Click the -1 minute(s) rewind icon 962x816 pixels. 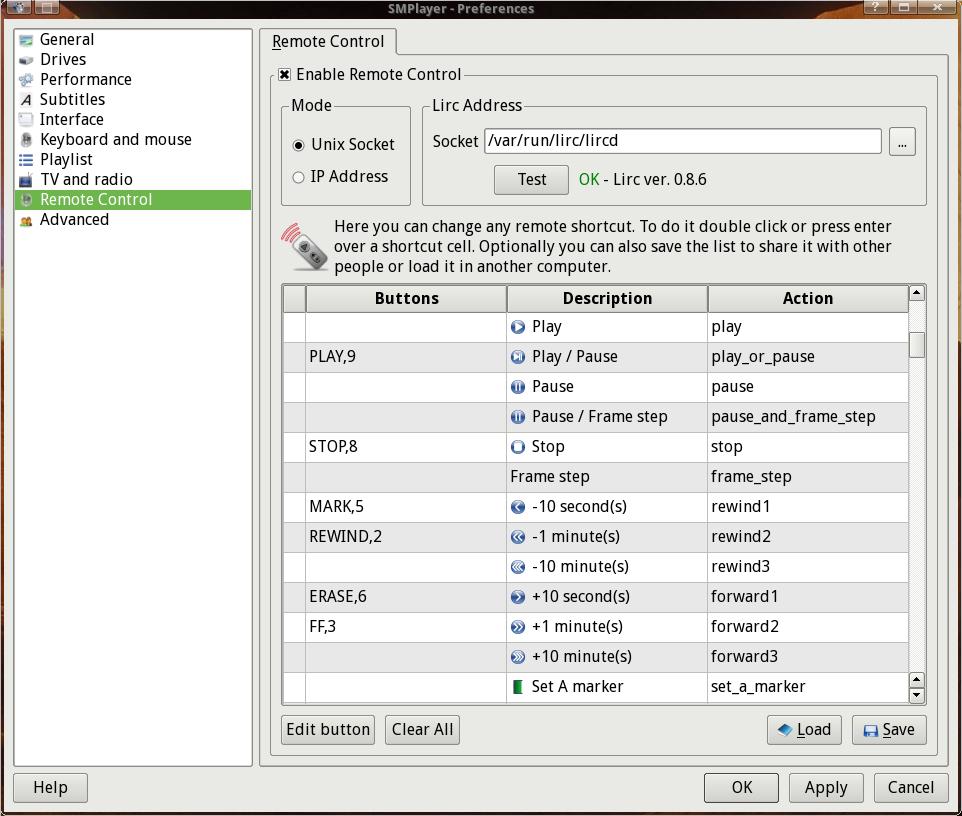[x=518, y=537]
